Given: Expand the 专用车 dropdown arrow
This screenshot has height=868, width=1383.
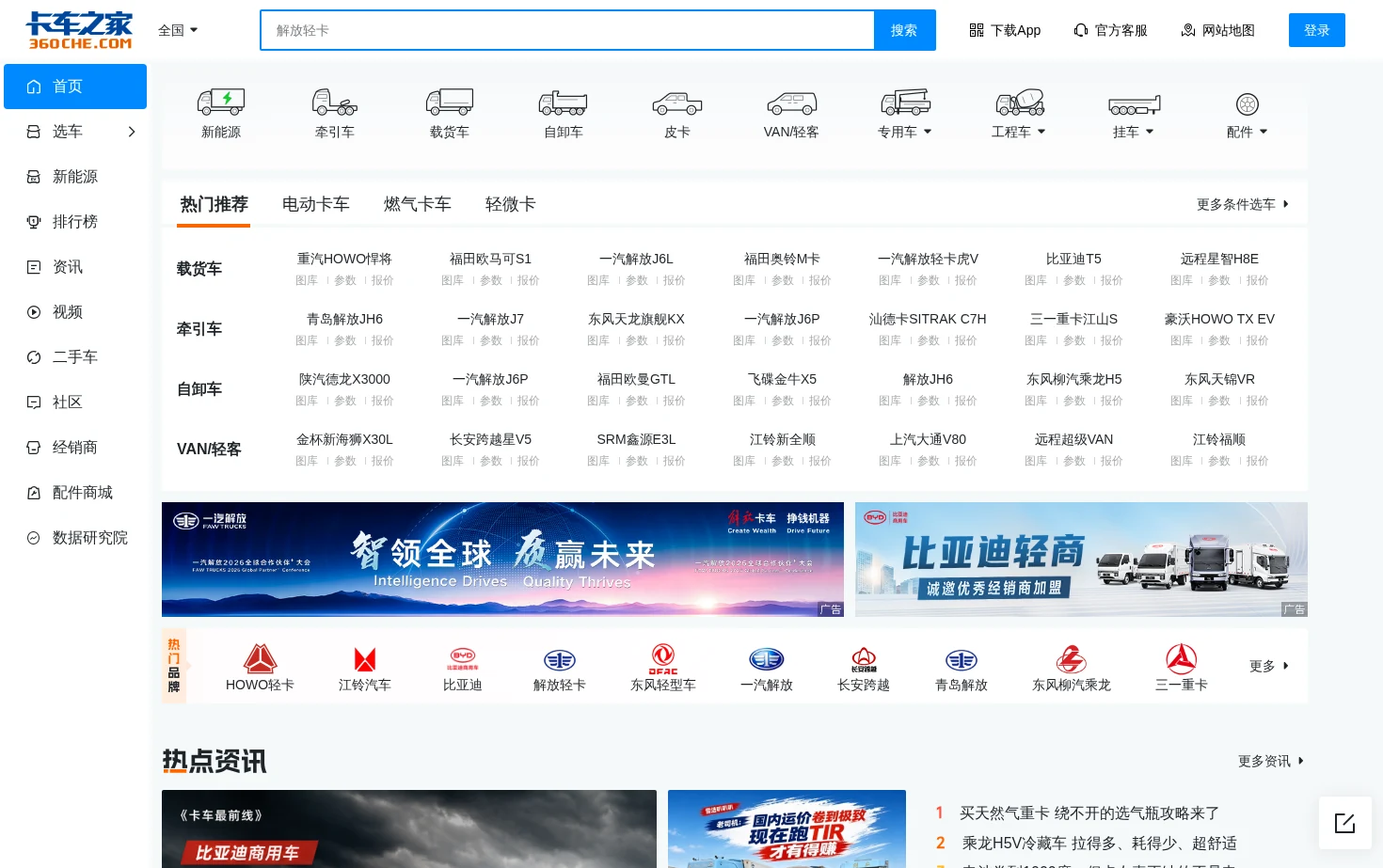Looking at the screenshot, I should tap(928, 132).
